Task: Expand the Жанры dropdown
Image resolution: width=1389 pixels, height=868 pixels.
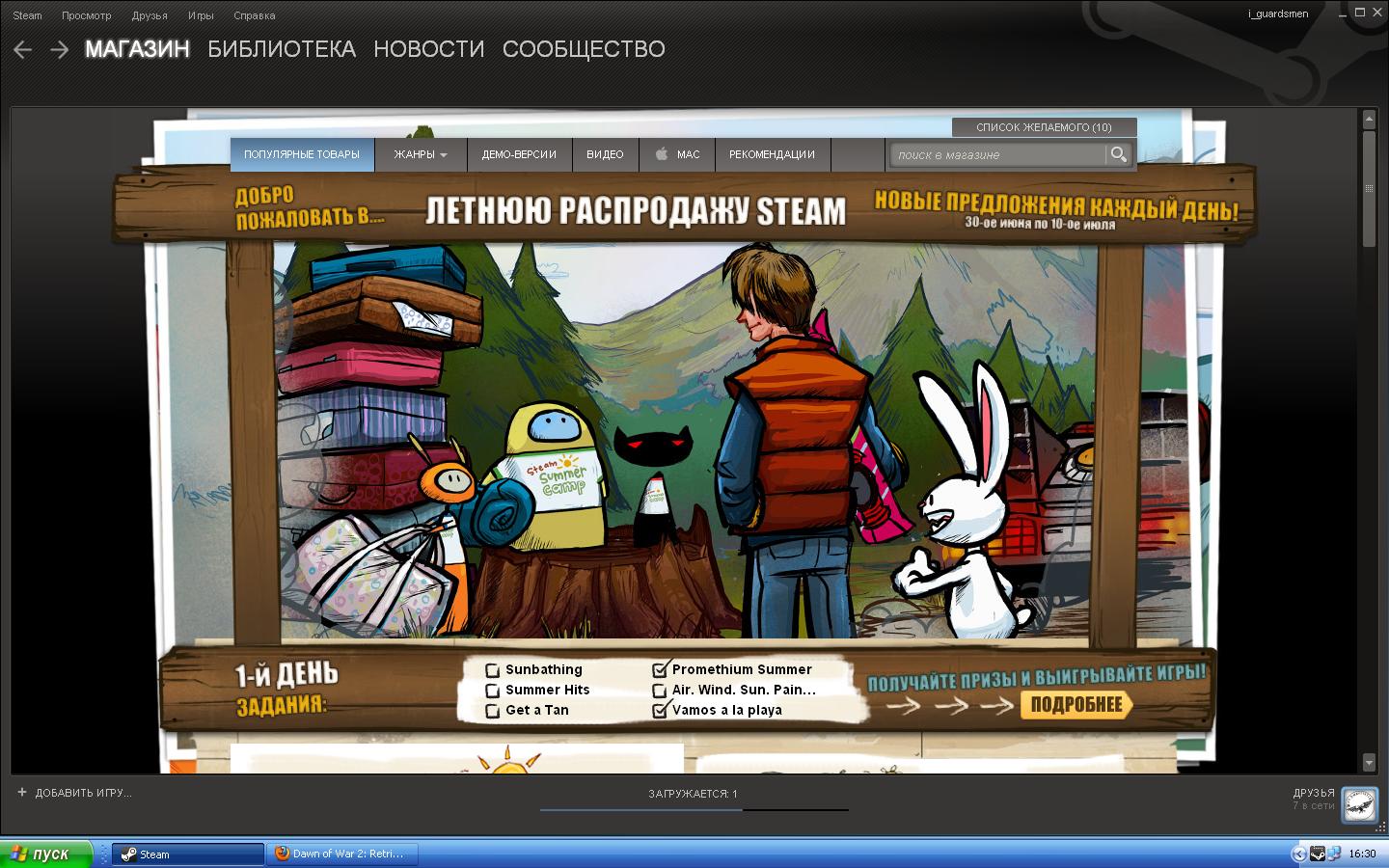Action: pos(421,154)
